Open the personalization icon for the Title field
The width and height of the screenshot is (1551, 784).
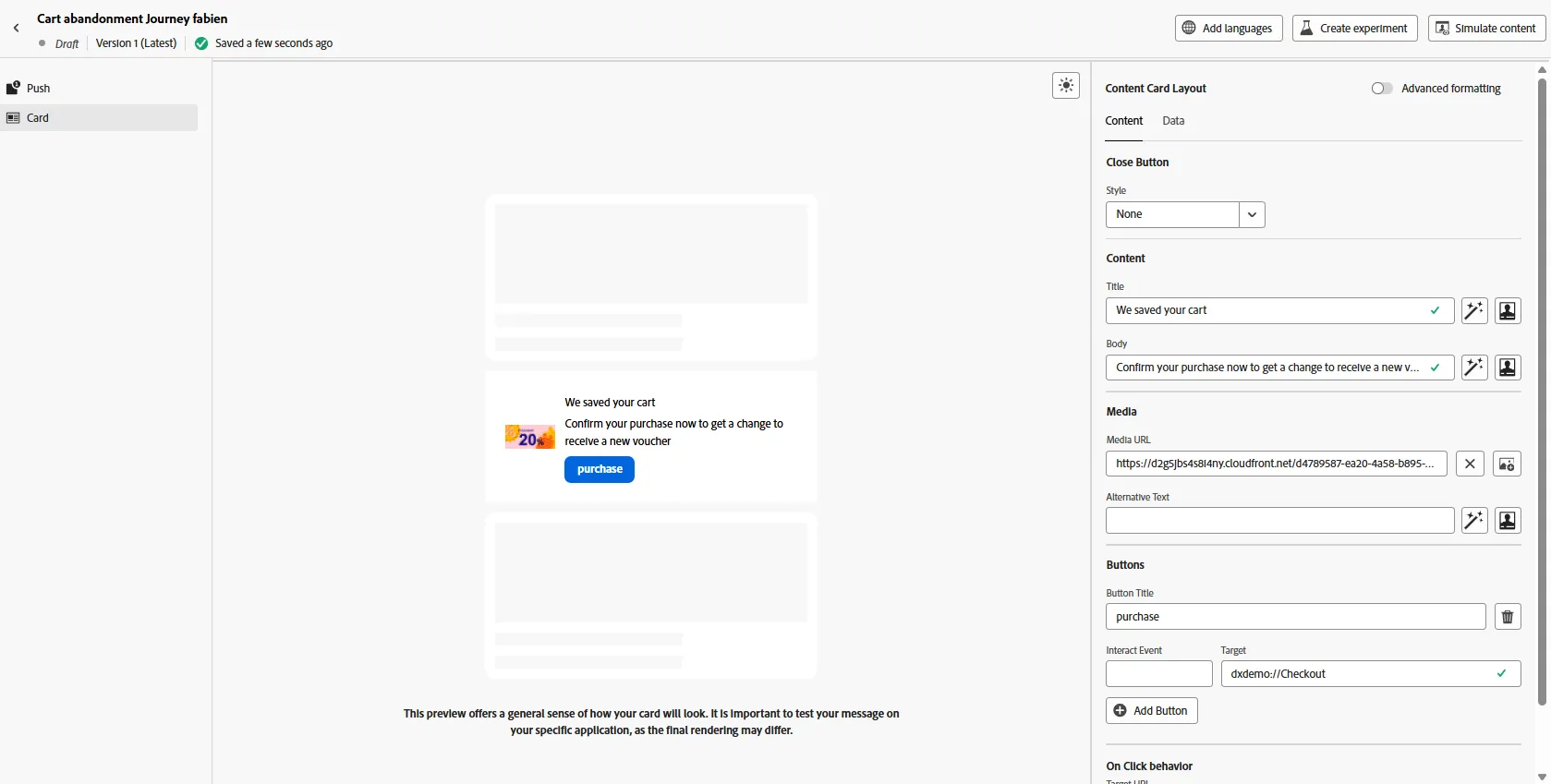(x=1508, y=311)
